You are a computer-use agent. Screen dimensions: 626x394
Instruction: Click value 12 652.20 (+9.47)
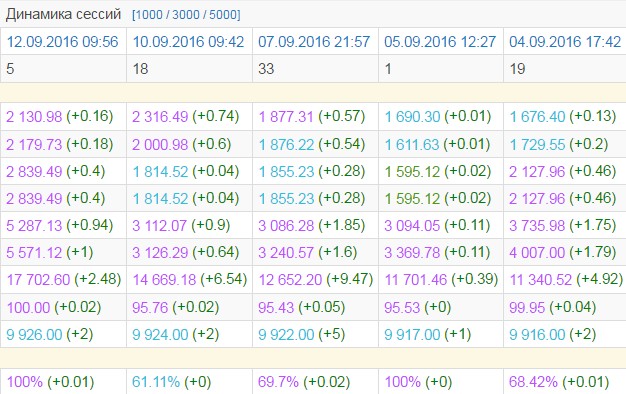316,279
